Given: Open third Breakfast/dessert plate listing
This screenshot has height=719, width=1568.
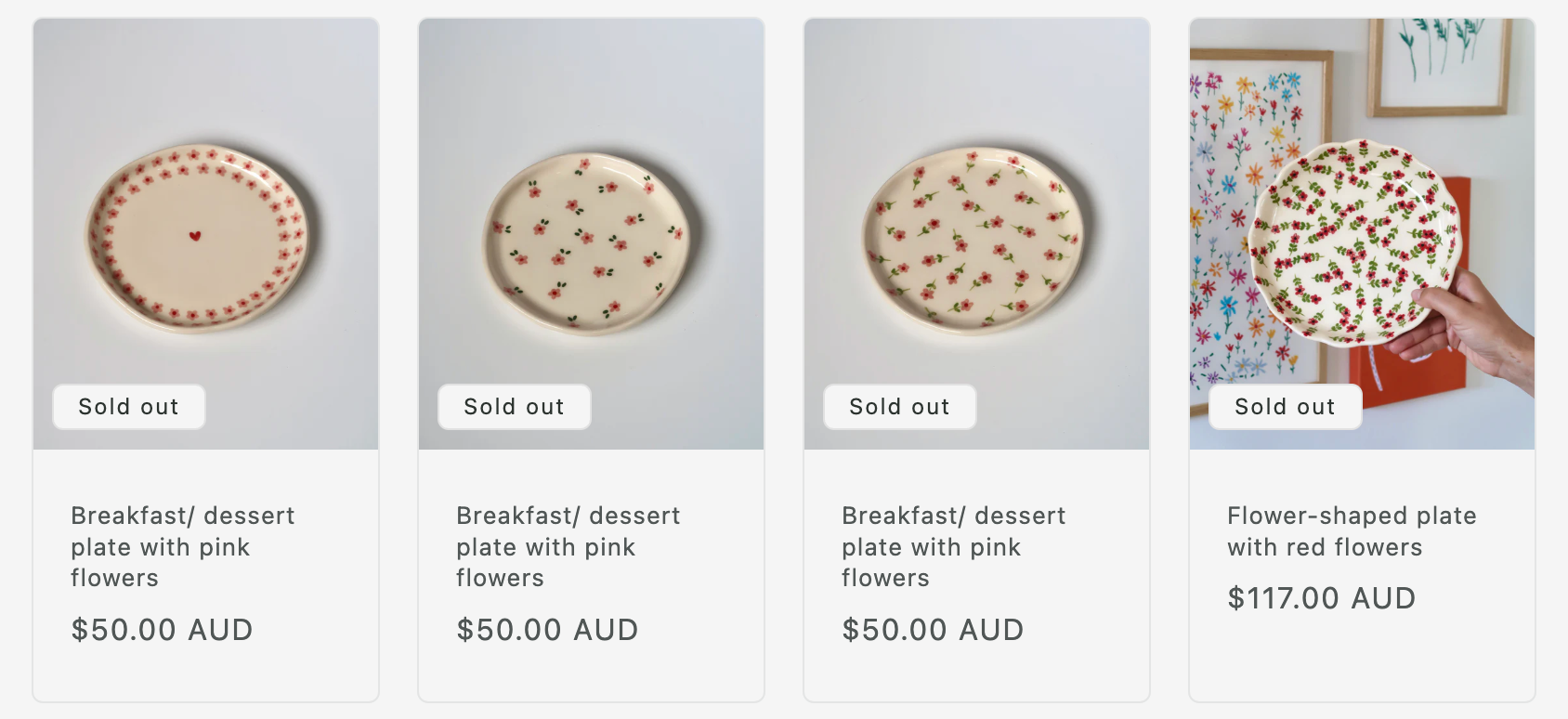Looking at the screenshot, I should [954, 547].
